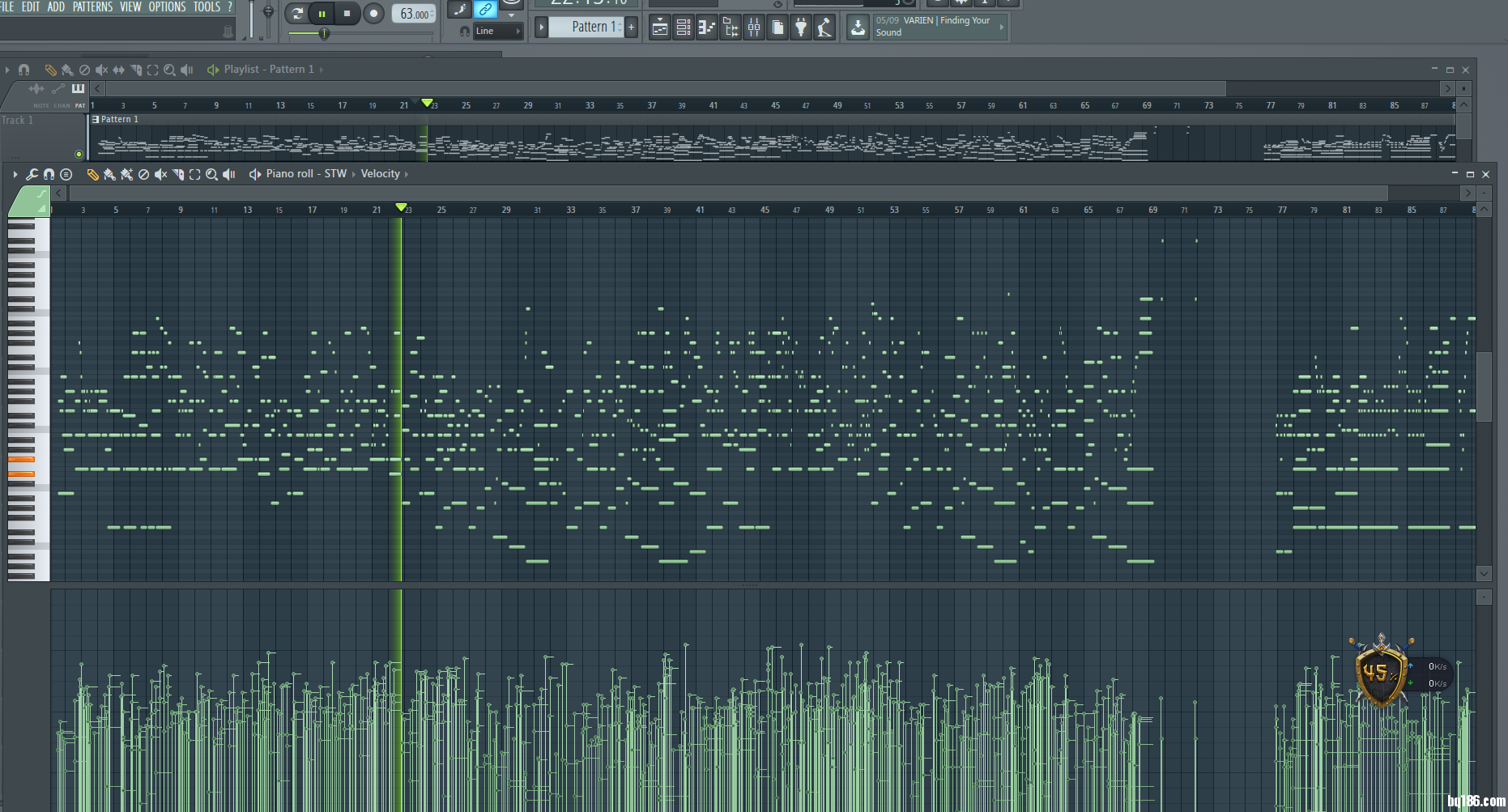The width and height of the screenshot is (1508, 812).
Task: Select Paint drums tool in Piano roll
Action: coord(126,174)
